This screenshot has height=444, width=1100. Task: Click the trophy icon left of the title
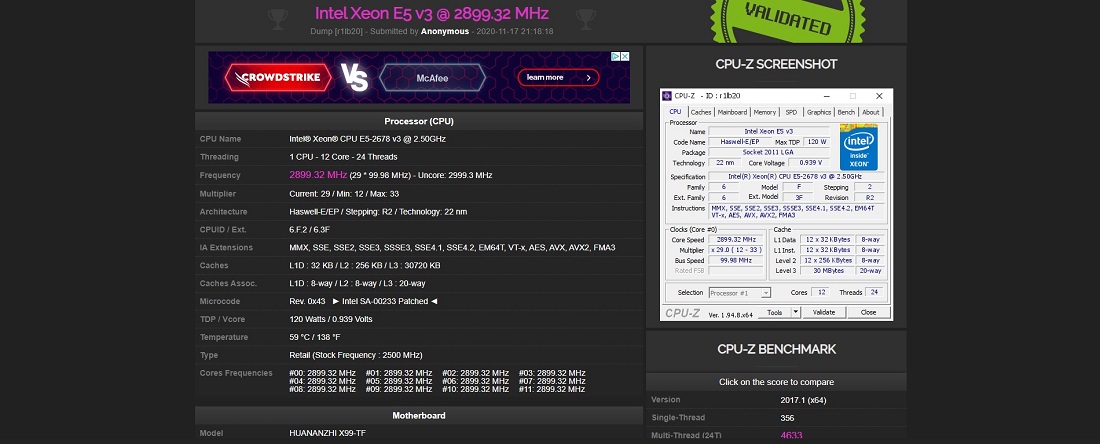click(x=278, y=19)
